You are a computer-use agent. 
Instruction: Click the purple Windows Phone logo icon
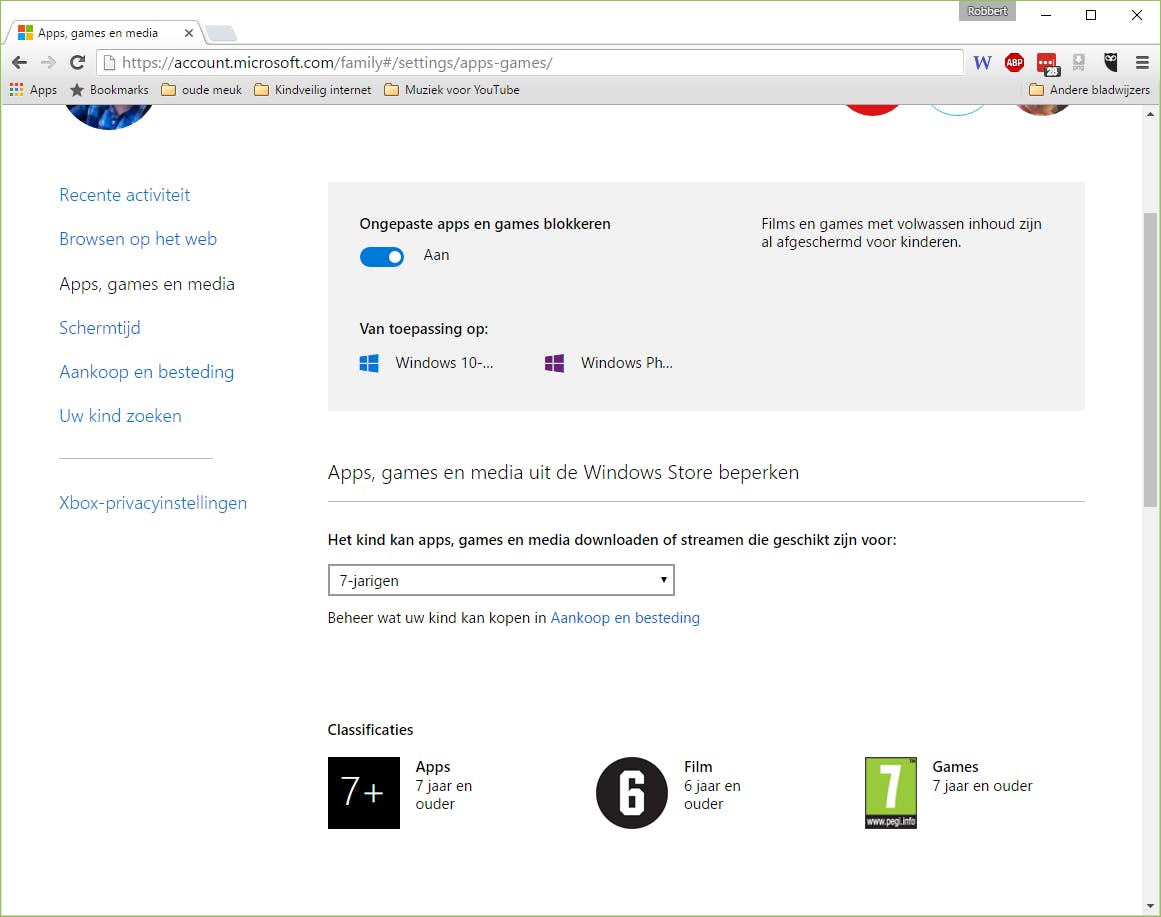[x=555, y=363]
